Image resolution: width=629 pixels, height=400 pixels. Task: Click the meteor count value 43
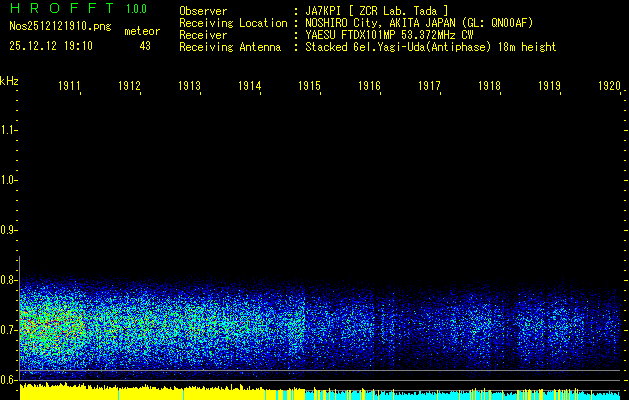tap(146, 46)
